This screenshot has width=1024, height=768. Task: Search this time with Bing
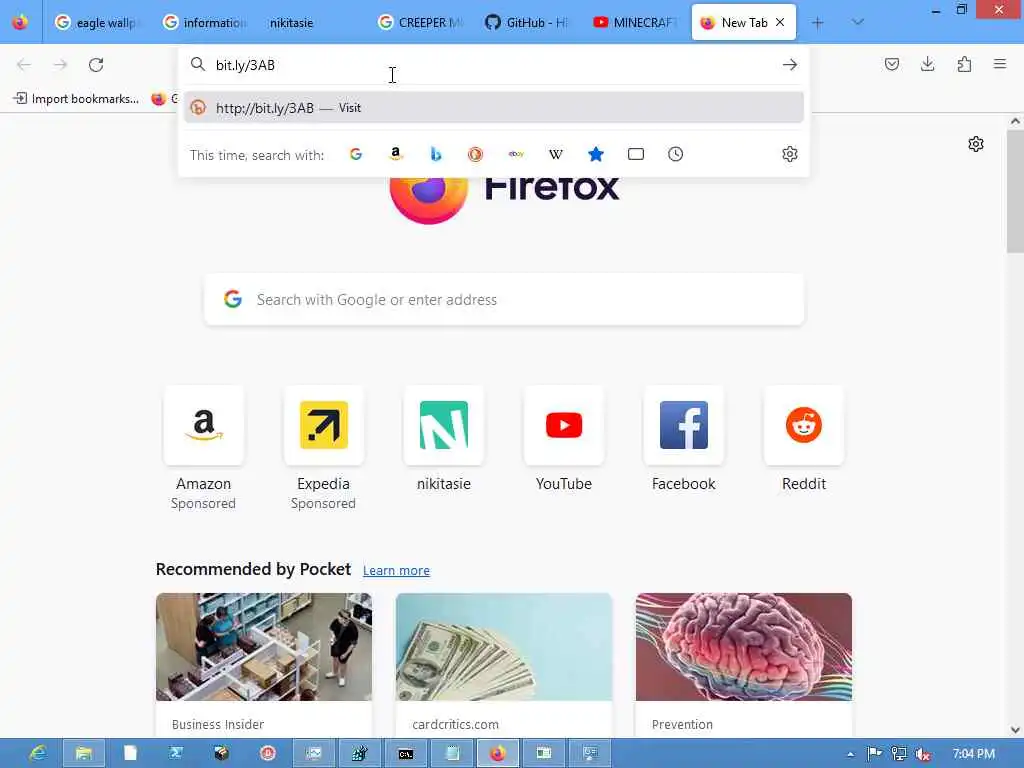point(436,154)
